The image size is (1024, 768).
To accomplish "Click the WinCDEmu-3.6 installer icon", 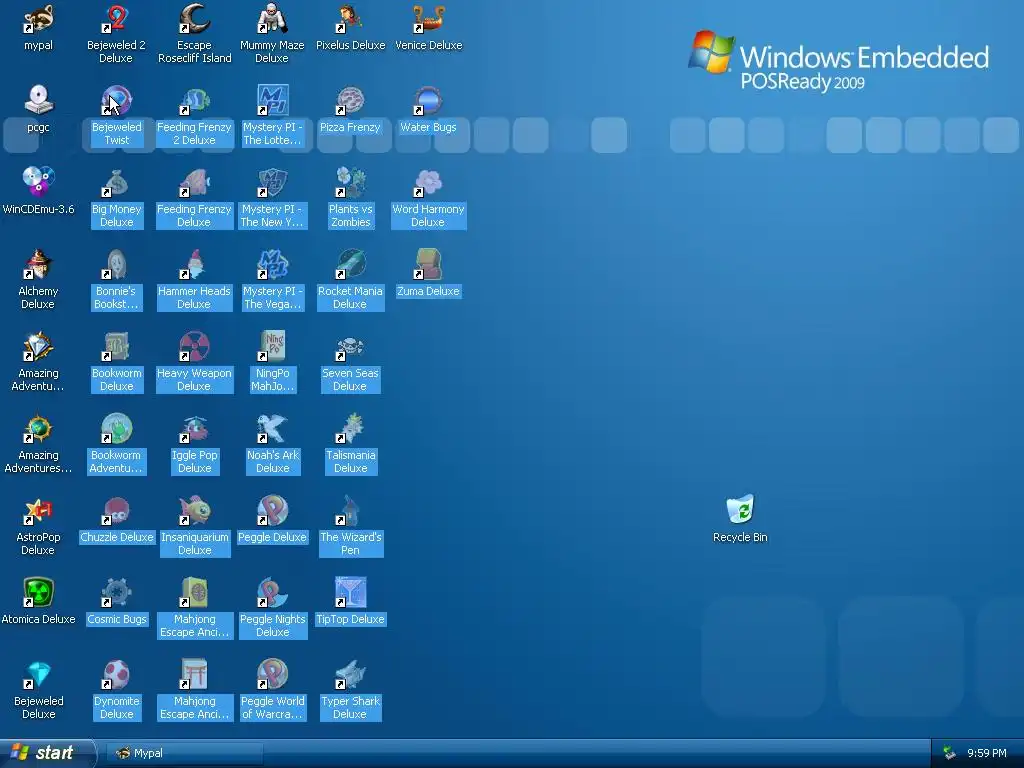I will 38,182.
